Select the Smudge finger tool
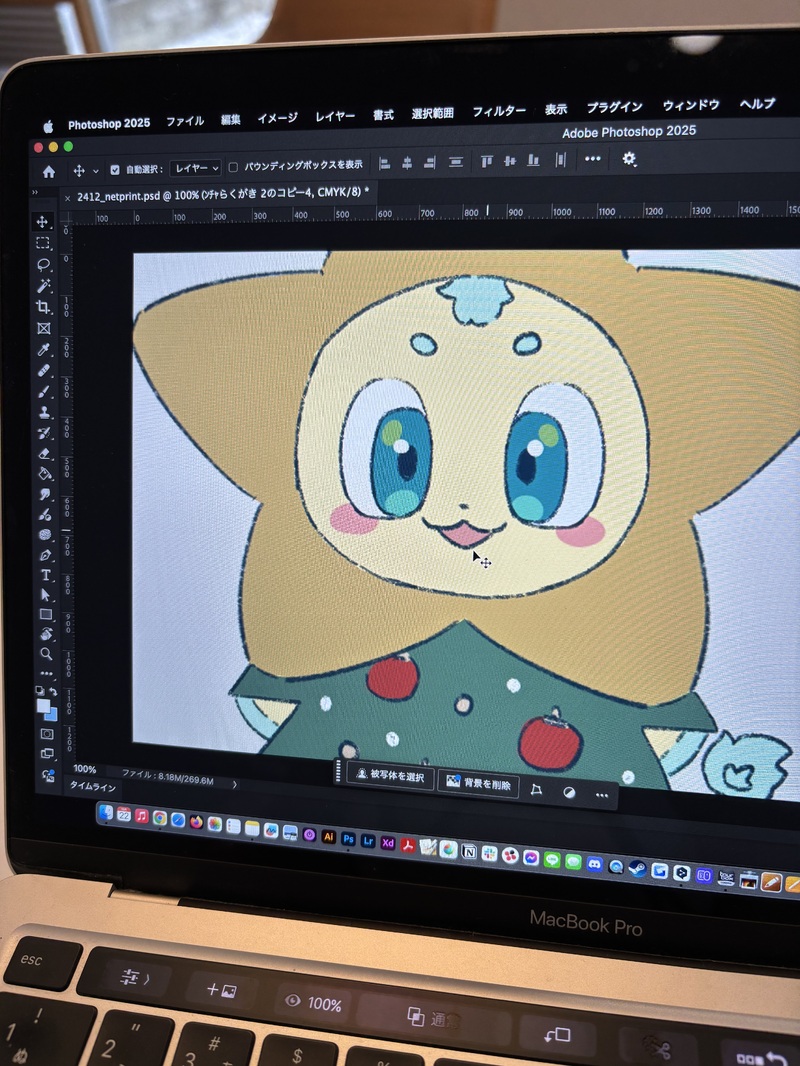Viewport: 800px width, 1066px height. tap(45, 494)
